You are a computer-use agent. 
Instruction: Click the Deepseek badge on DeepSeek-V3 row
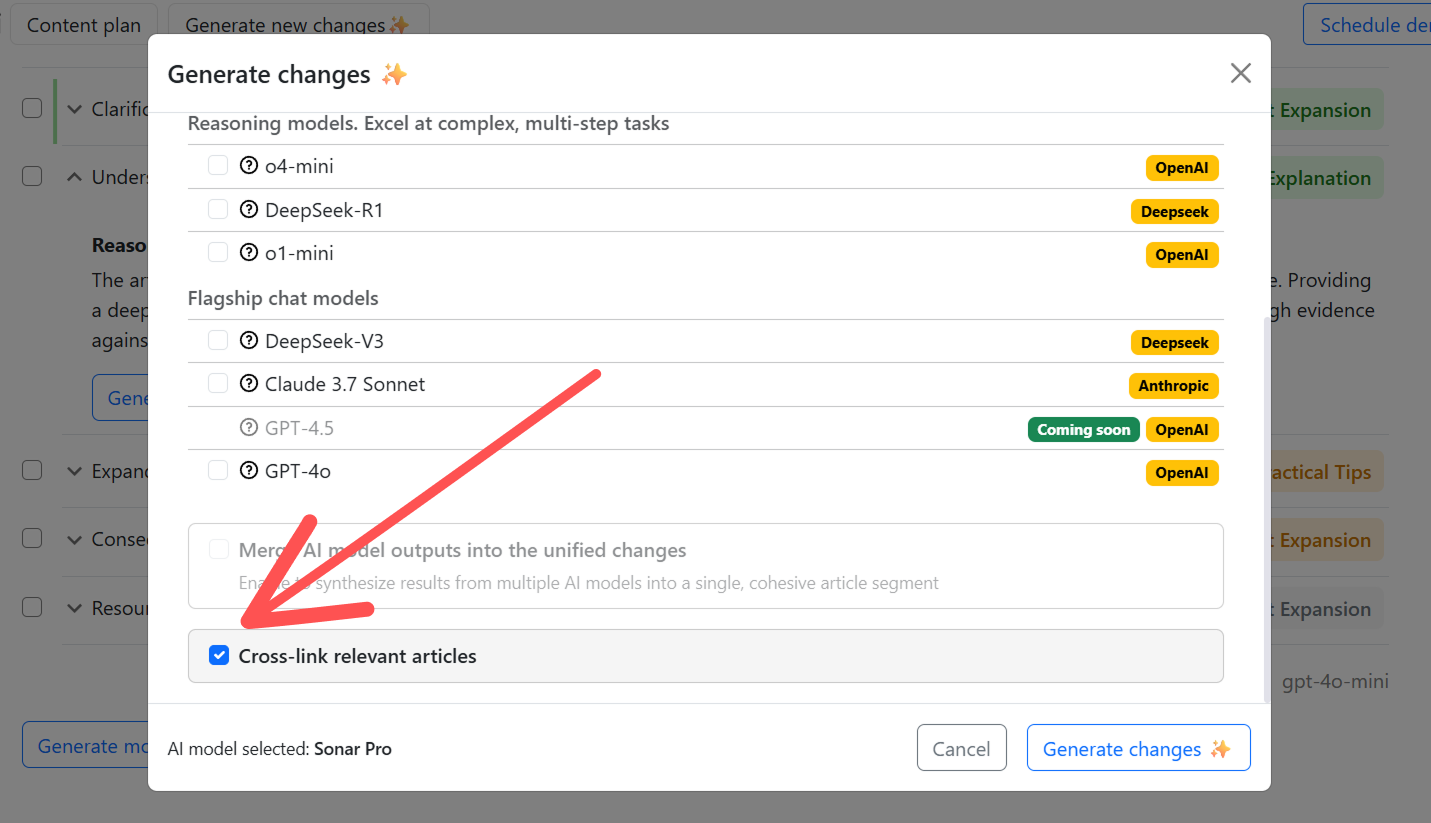pos(1175,343)
